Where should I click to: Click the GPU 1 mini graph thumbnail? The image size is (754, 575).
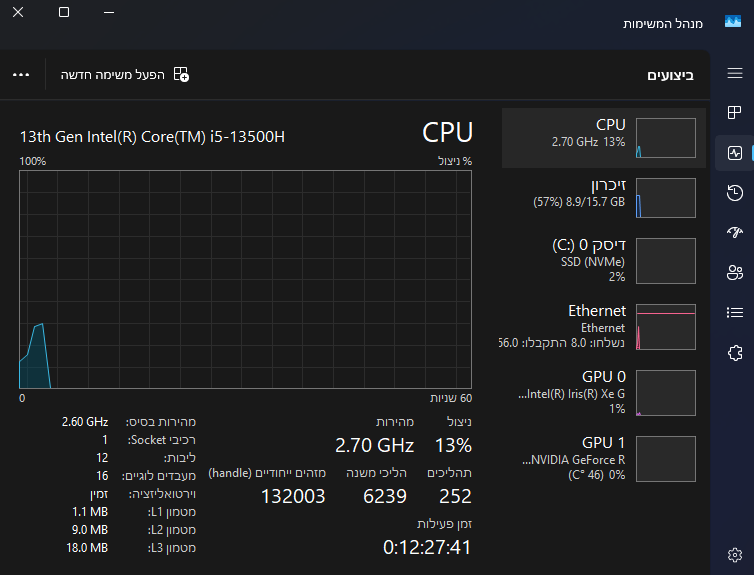click(x=666, y=459)
